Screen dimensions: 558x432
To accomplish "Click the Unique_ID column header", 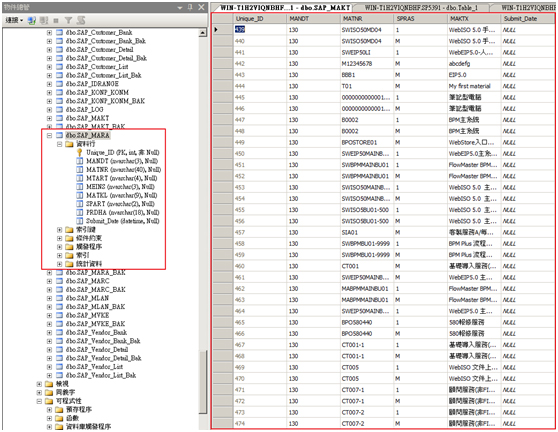I will point(260,19).
